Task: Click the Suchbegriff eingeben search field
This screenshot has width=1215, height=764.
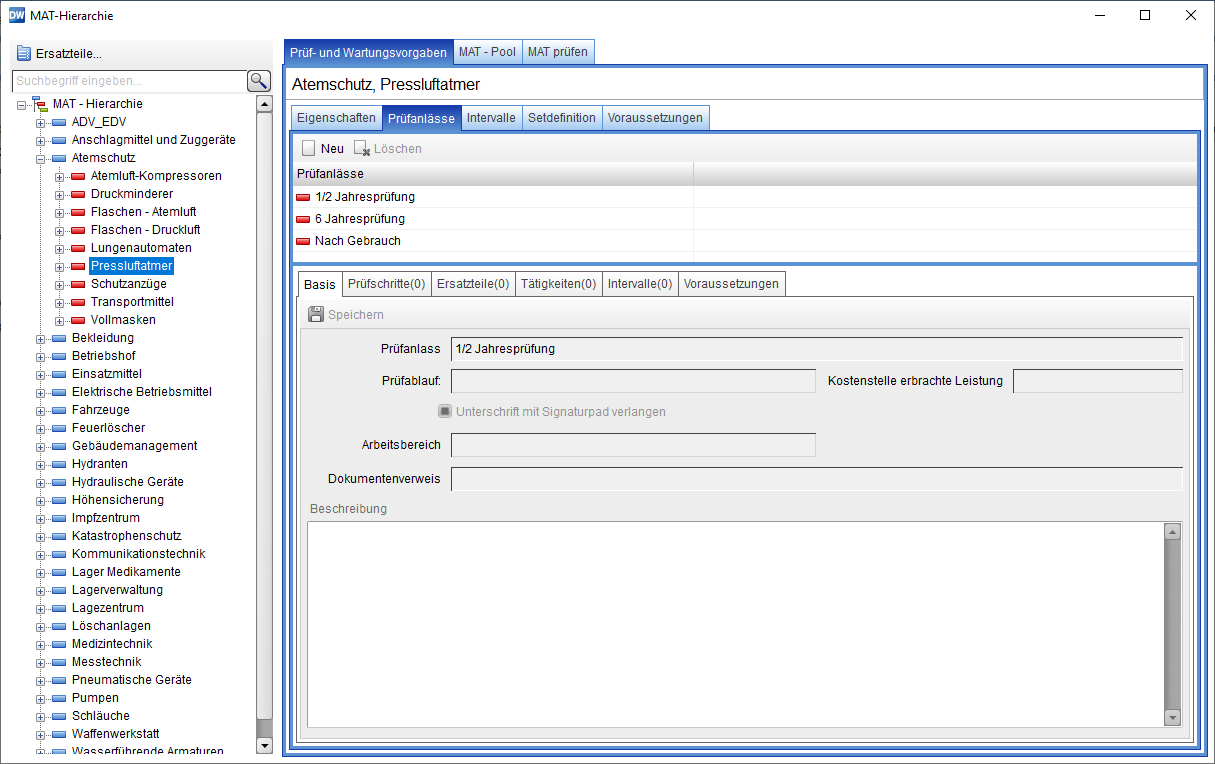Action: (x=128, y=81)
